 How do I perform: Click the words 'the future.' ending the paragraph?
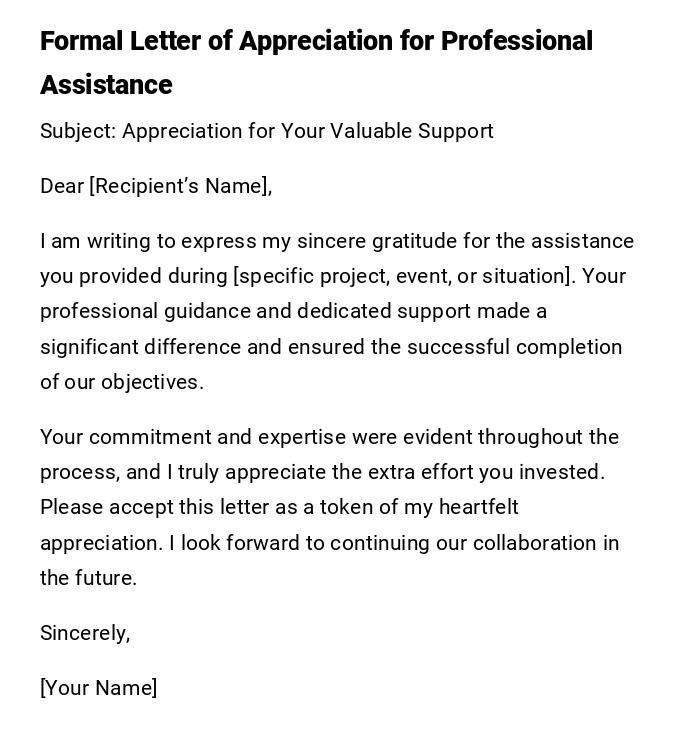pyautogui.click(x=88, y=578)
